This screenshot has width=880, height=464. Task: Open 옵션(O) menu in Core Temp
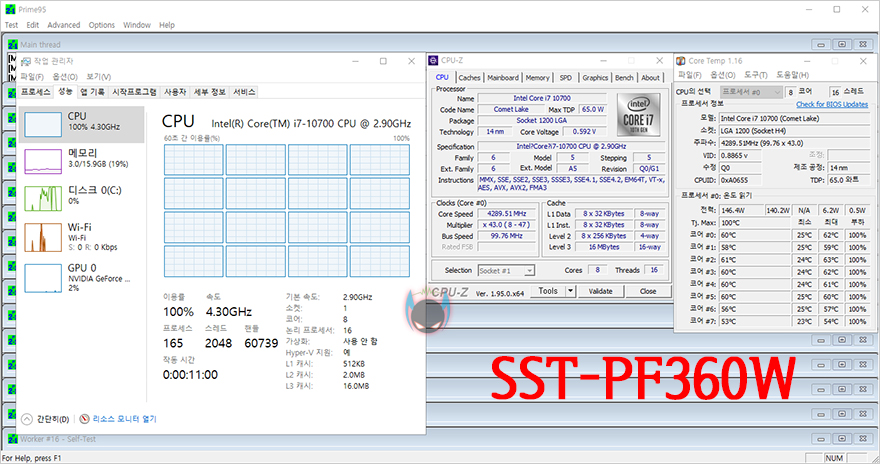click(x=723, y=75)
